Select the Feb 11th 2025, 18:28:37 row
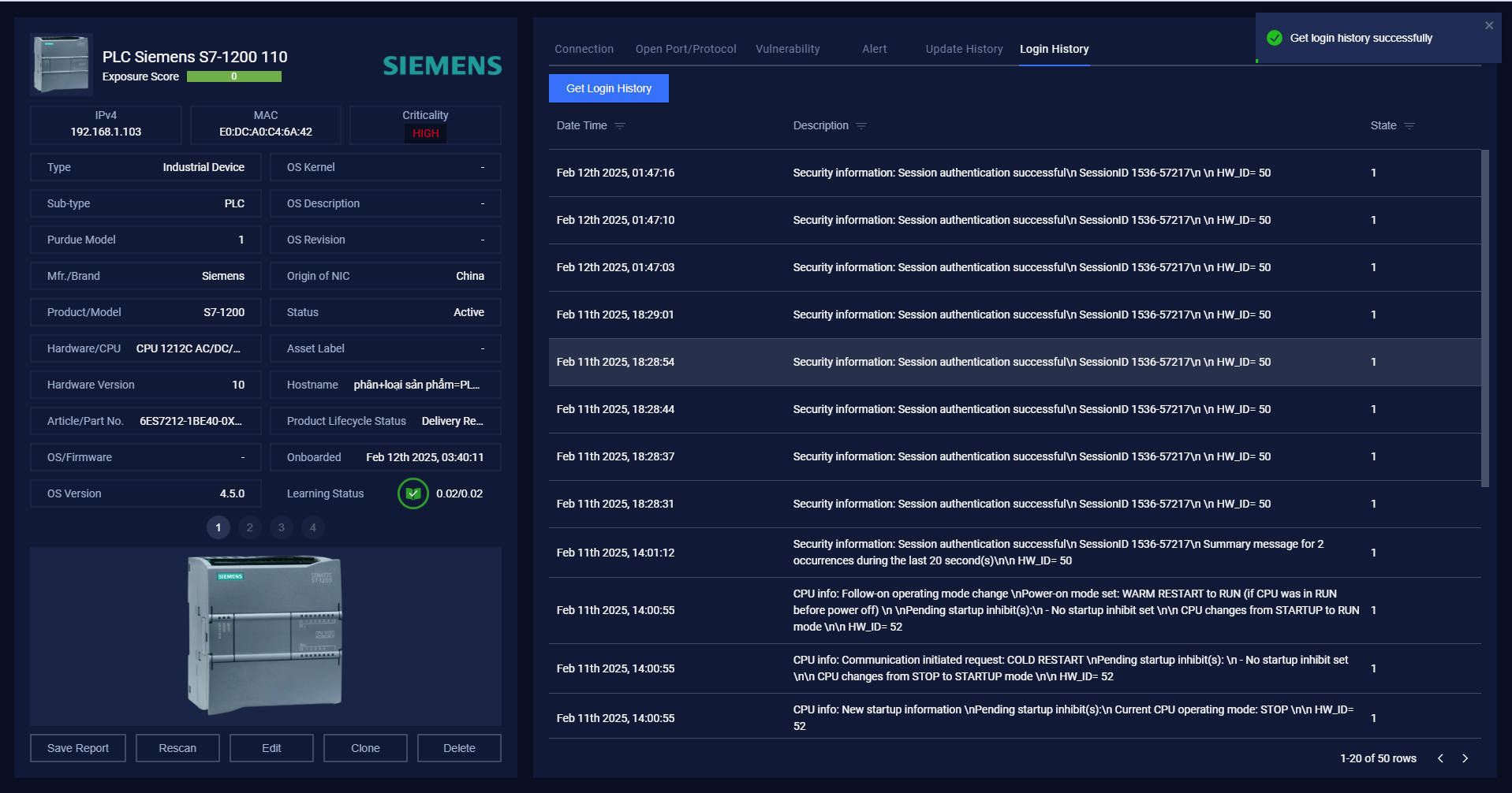This screenshot has height=793, width=1512. (x=1014, y=456)
